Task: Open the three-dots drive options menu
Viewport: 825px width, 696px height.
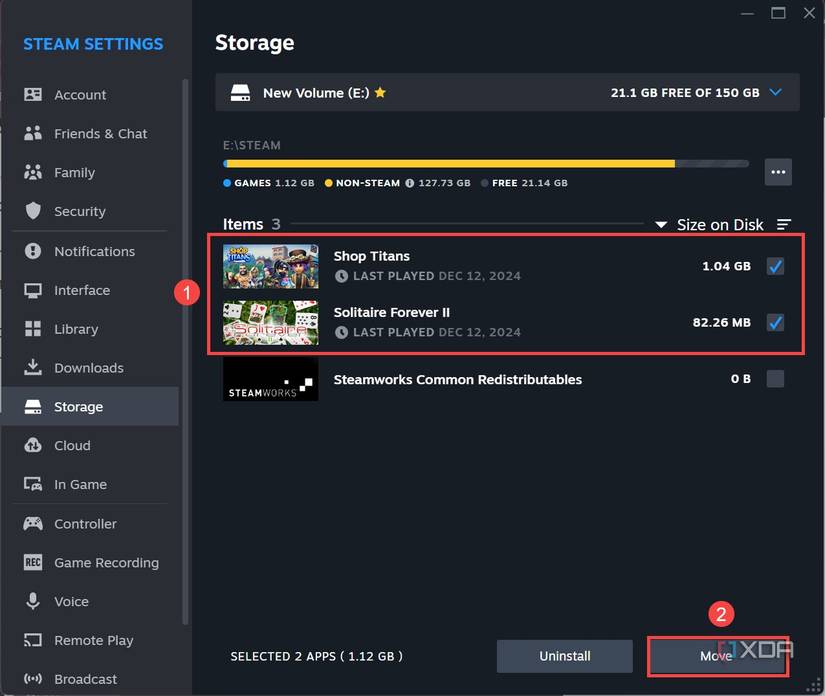Action: tap(778, 172)
